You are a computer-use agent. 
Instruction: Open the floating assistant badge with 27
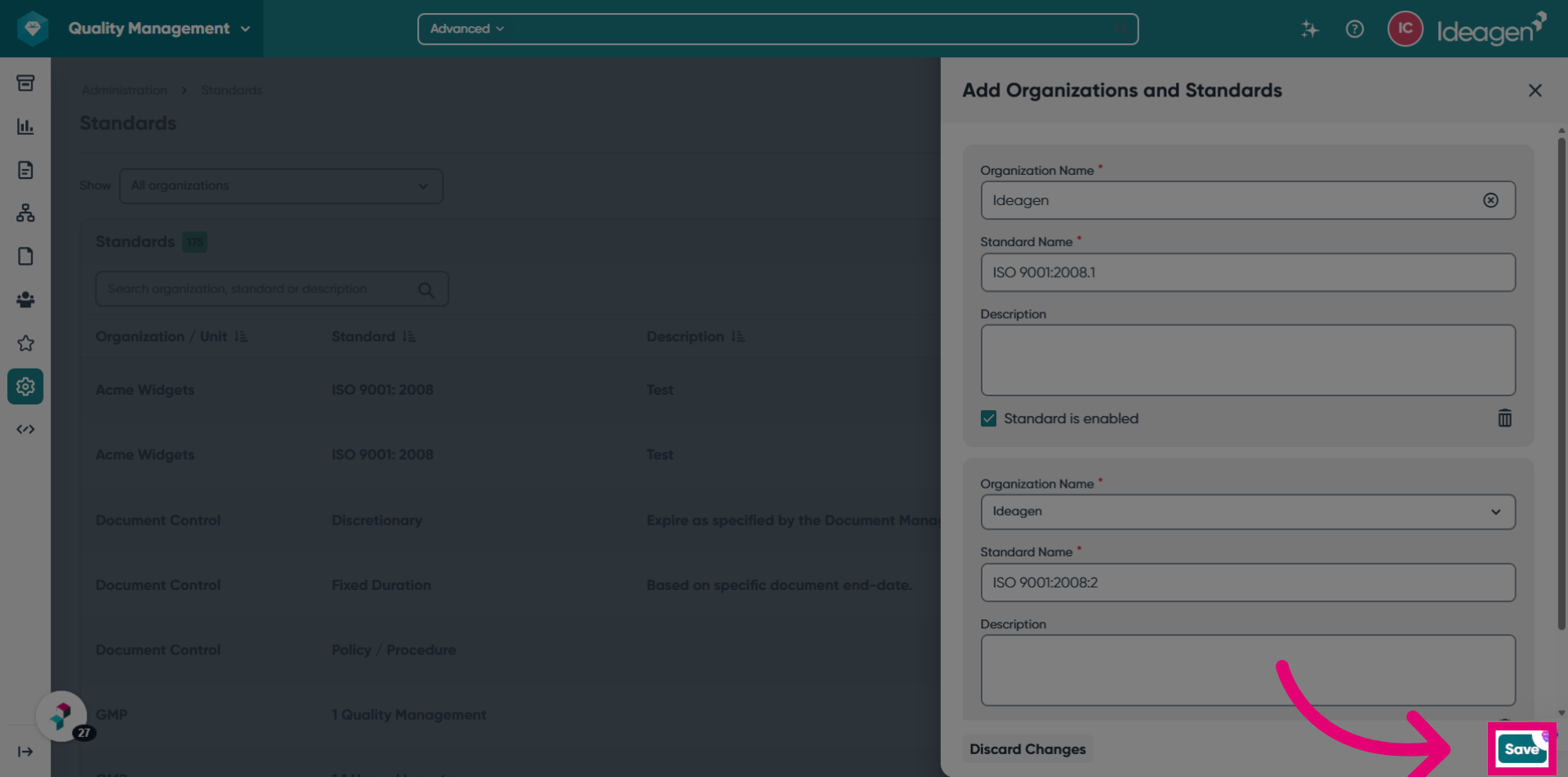pos(62,717)
